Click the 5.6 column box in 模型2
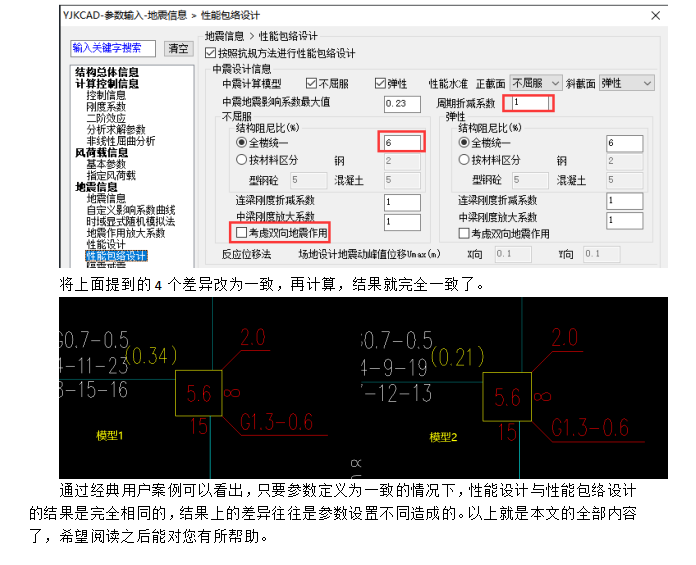696x565 pixels. [x=507, y=397]
